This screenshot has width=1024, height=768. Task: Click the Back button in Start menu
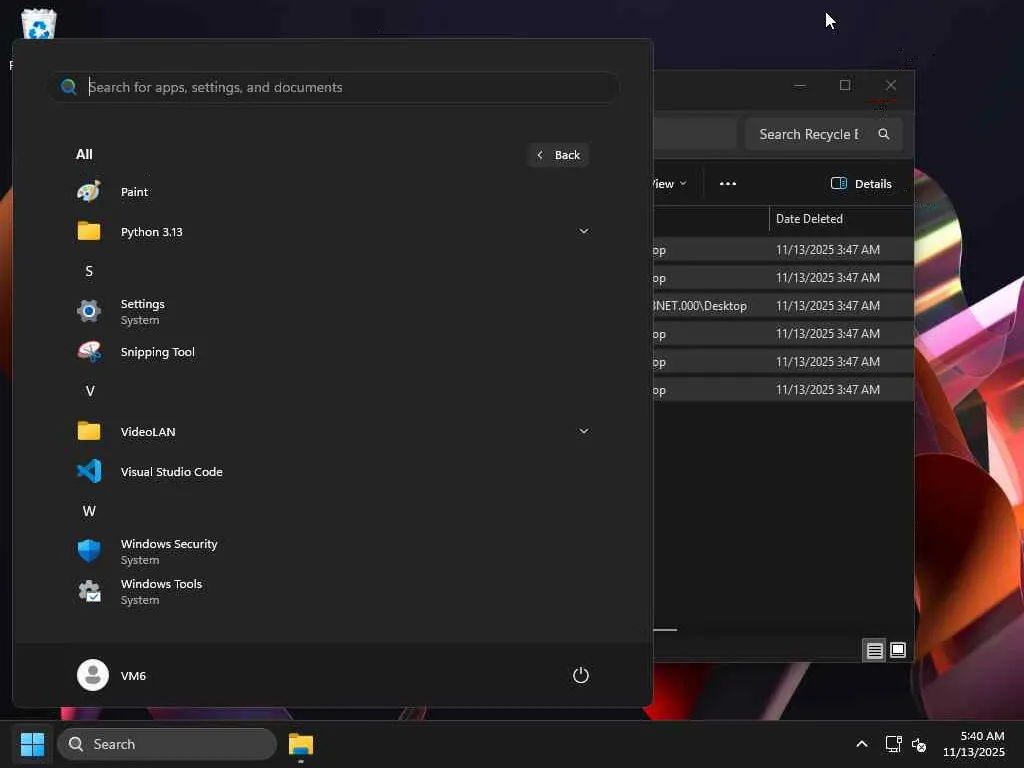558,155
